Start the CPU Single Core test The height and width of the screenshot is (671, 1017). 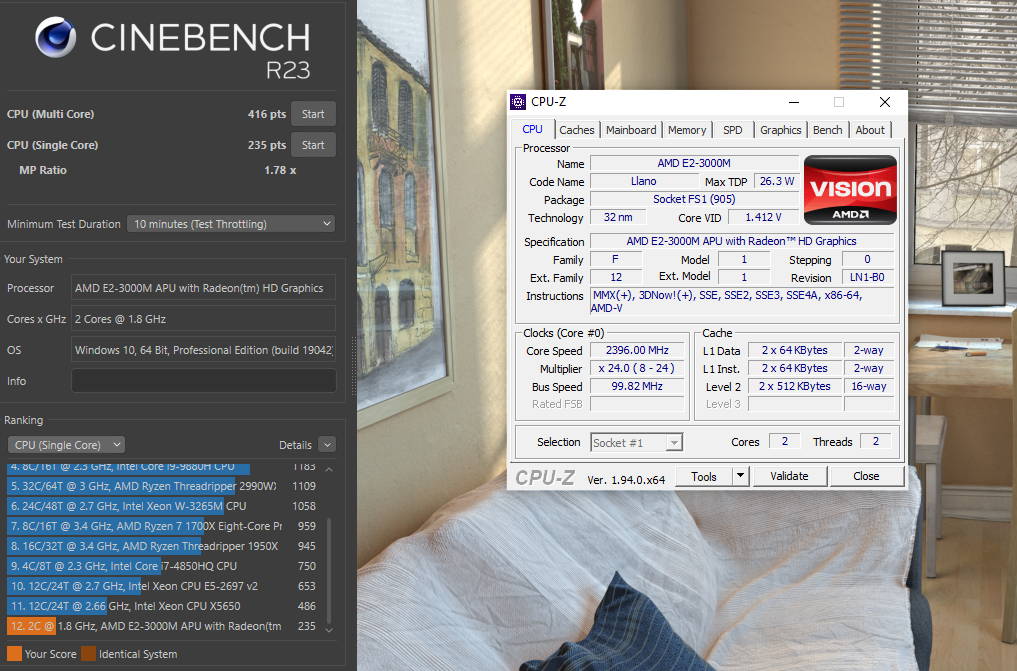pyautogui.click(x=313, y=145)
